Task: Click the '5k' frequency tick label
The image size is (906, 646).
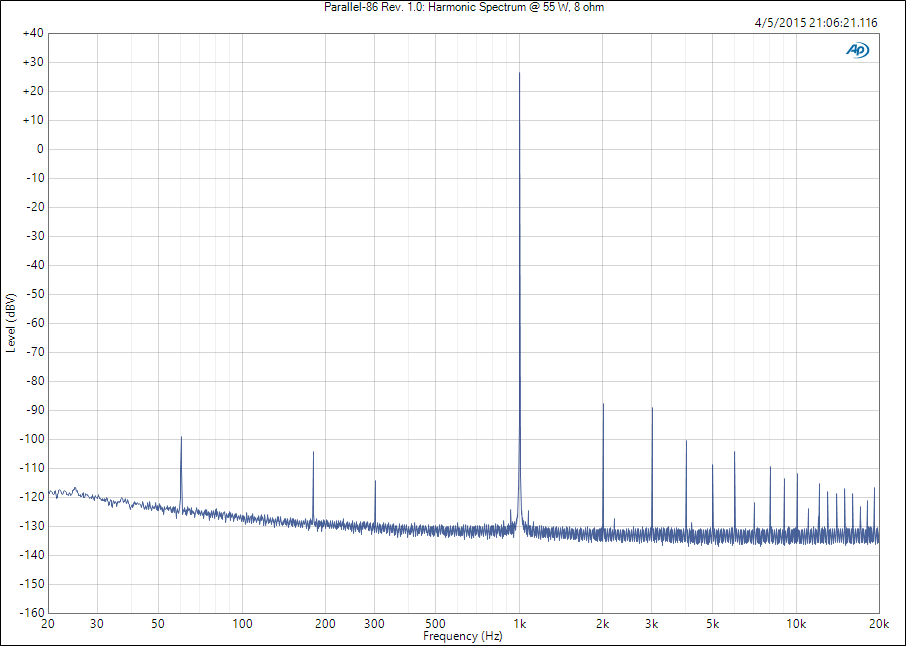Action: [x=712, y=624]
